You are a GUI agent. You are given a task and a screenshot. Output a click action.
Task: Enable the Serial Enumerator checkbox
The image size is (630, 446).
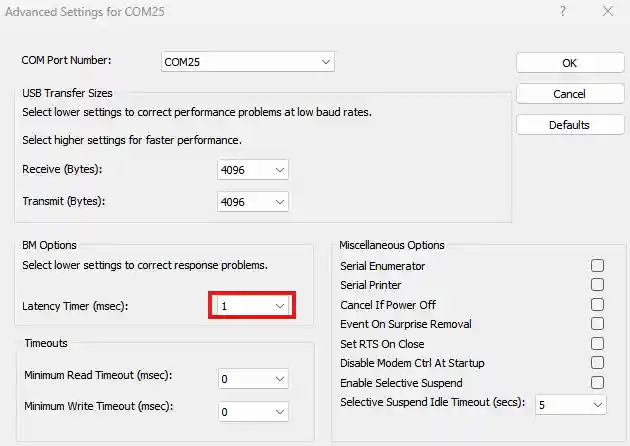point(598,266)
